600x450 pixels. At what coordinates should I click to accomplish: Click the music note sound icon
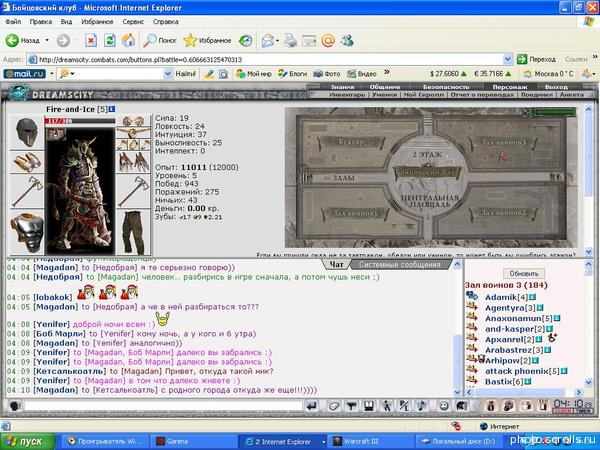click(x=422, y=406)
